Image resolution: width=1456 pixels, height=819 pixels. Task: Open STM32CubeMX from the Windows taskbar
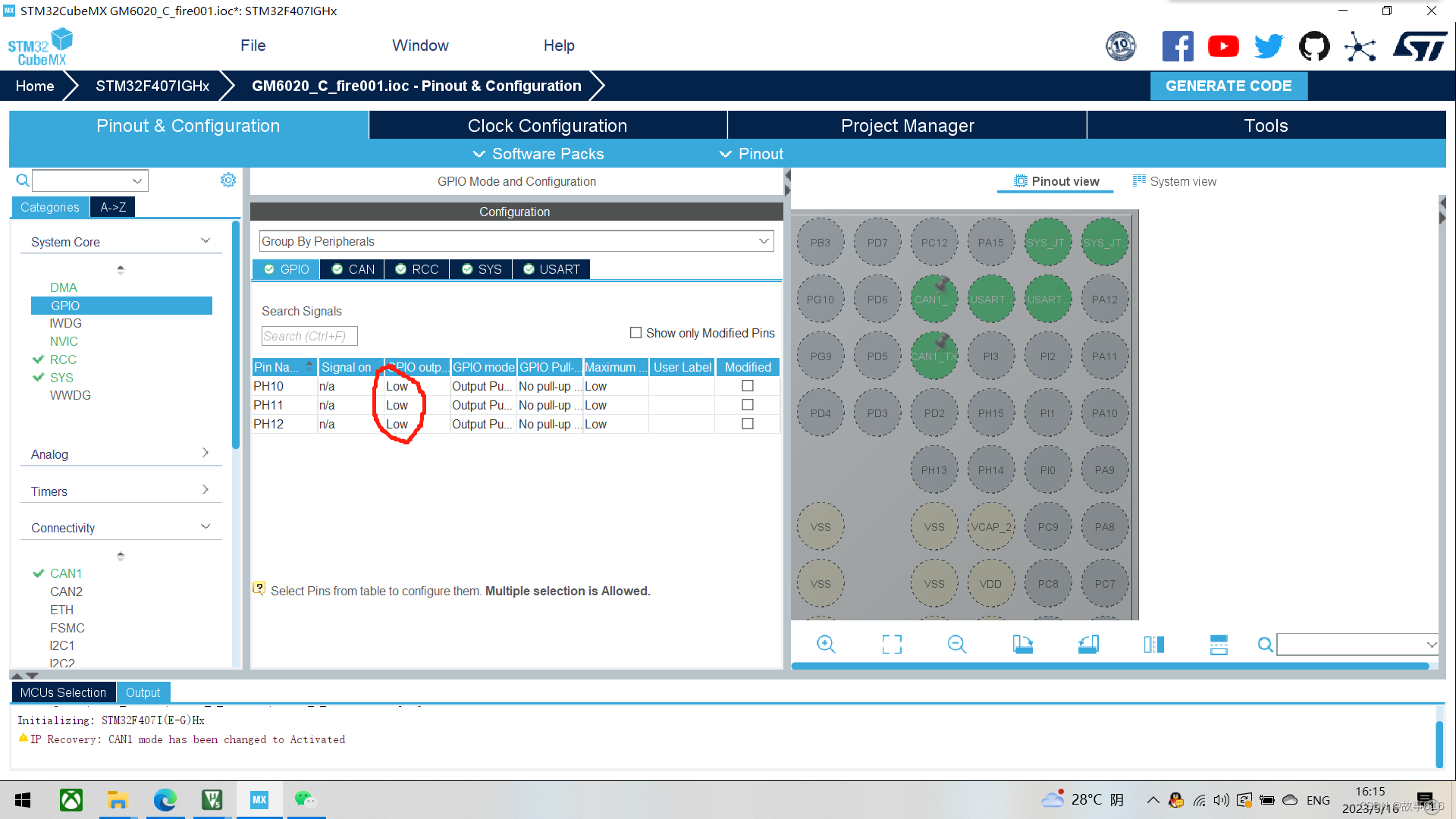pos(259,799)
